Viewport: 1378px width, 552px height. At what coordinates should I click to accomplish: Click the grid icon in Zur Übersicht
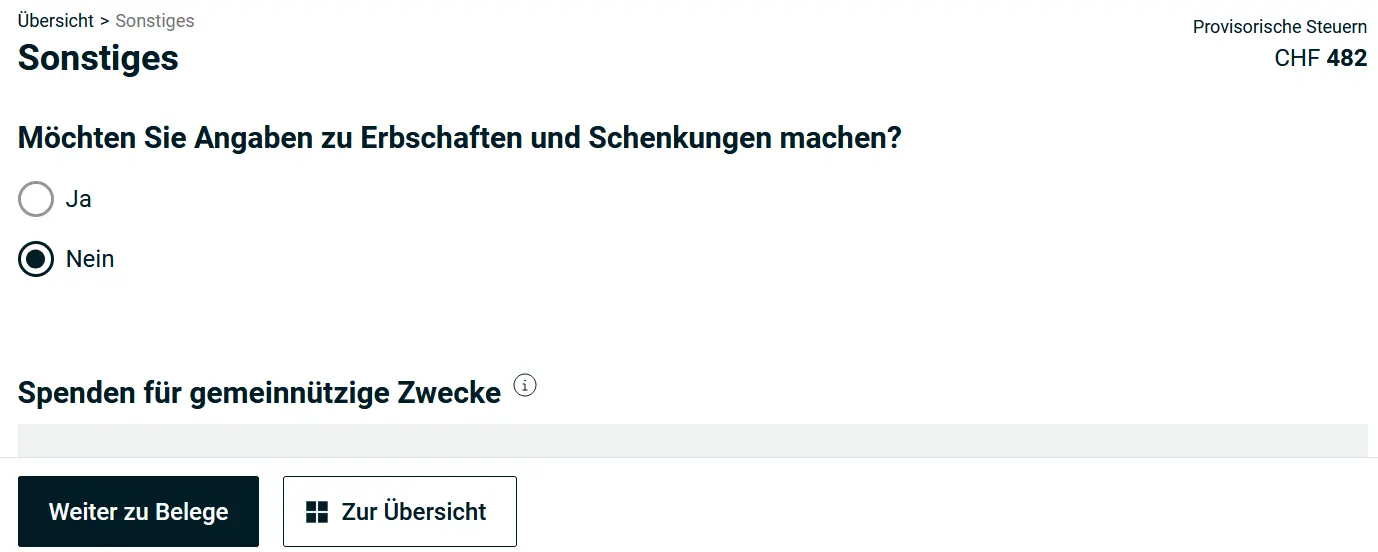(x=317, y=512)
